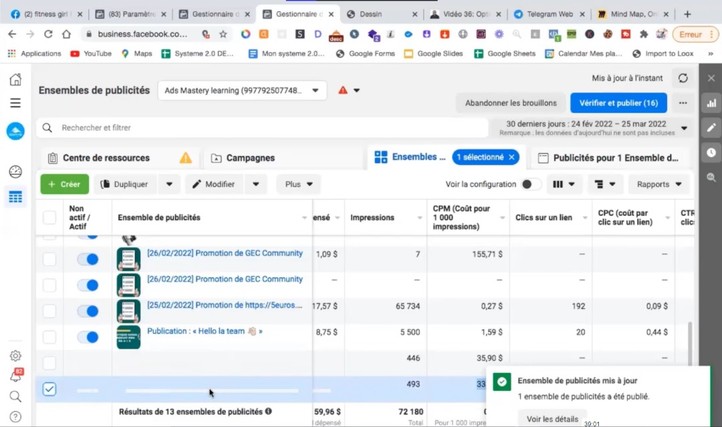Open the hamburger menu in left sidebar
The height and width of the screenshot is (427, 722).
15,103
